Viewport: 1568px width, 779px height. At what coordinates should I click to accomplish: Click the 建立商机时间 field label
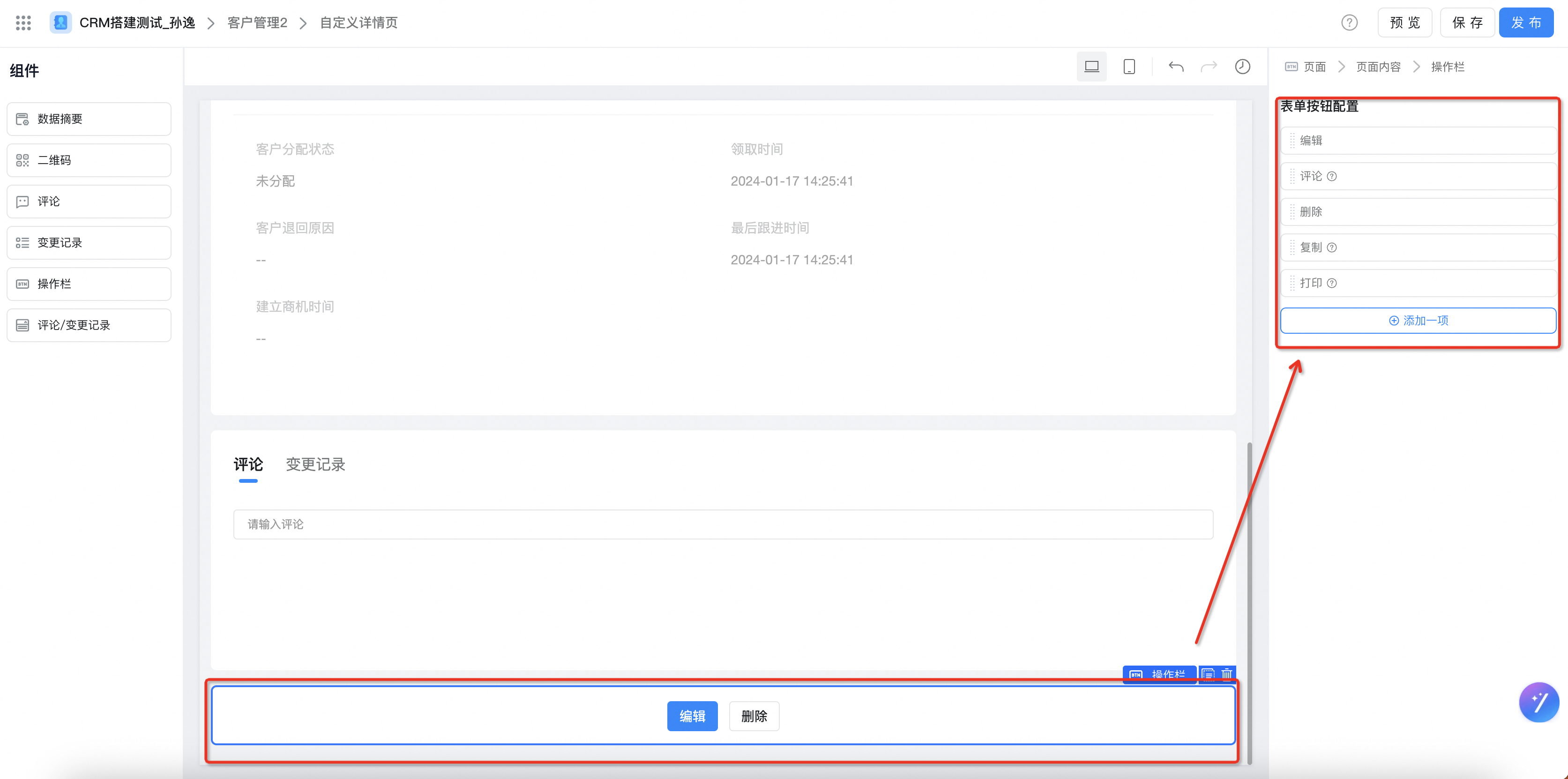point(295,307)
